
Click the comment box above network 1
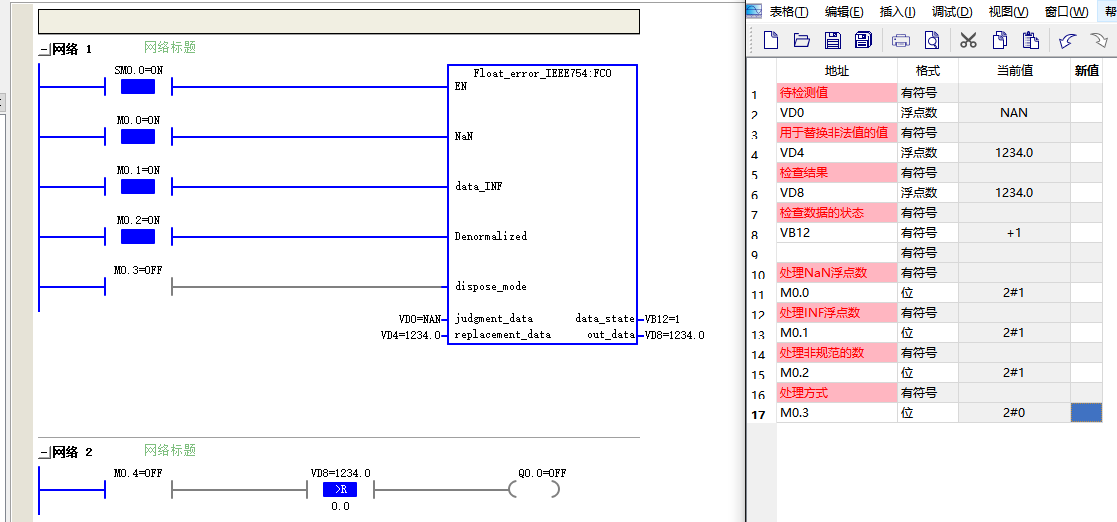tap(338, 21)
